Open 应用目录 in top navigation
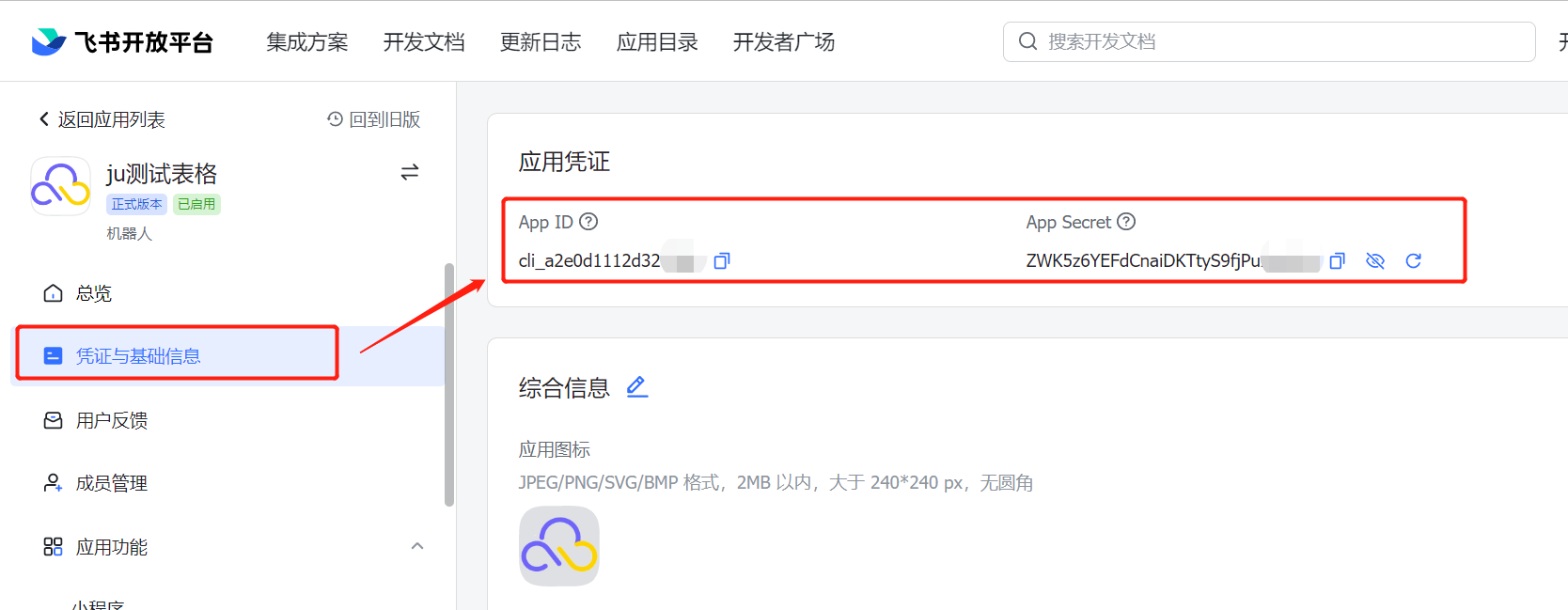Image resolution: width=1568 pixels, height=610 pixels. [x=657, y=41]
